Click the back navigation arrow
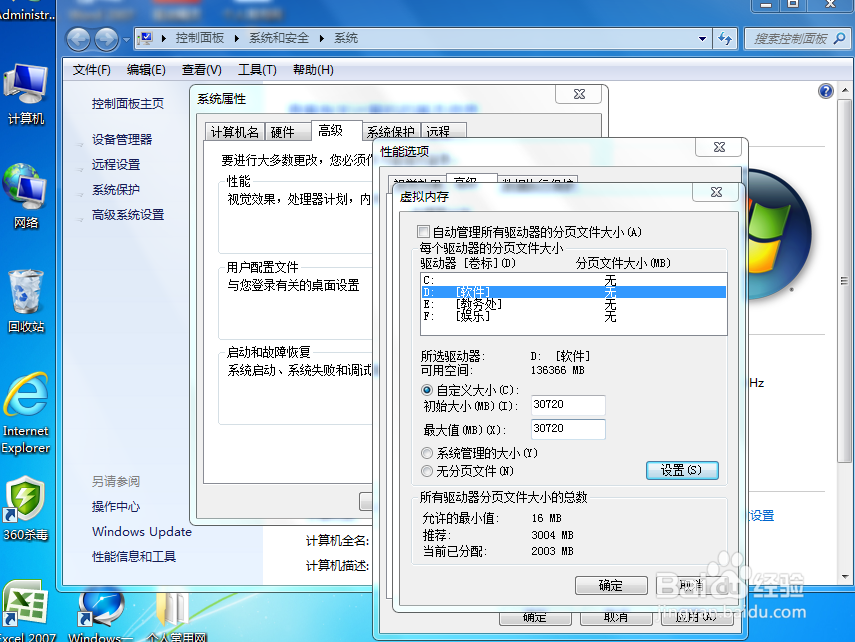Image resolution: width=855 pixels, height=642 pixels. [77, 38]
